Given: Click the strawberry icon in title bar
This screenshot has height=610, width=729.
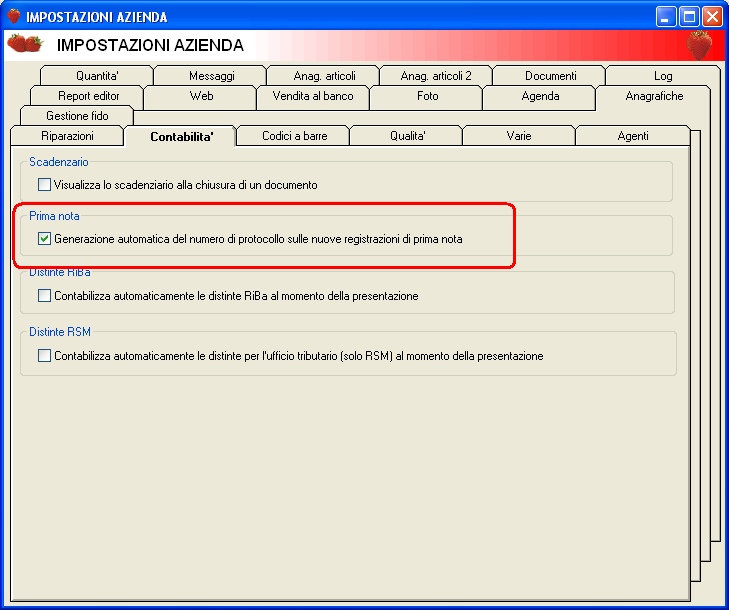Looking at the screenshot, I should pos(14,16).
